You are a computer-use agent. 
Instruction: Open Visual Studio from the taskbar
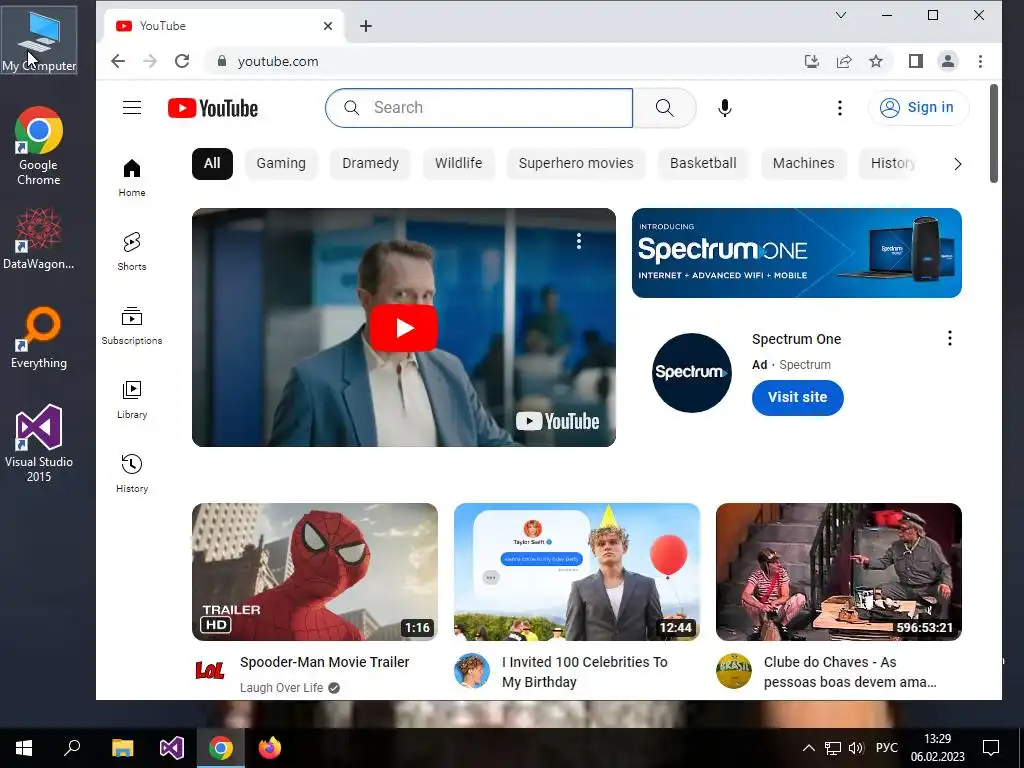coord(172,748)
